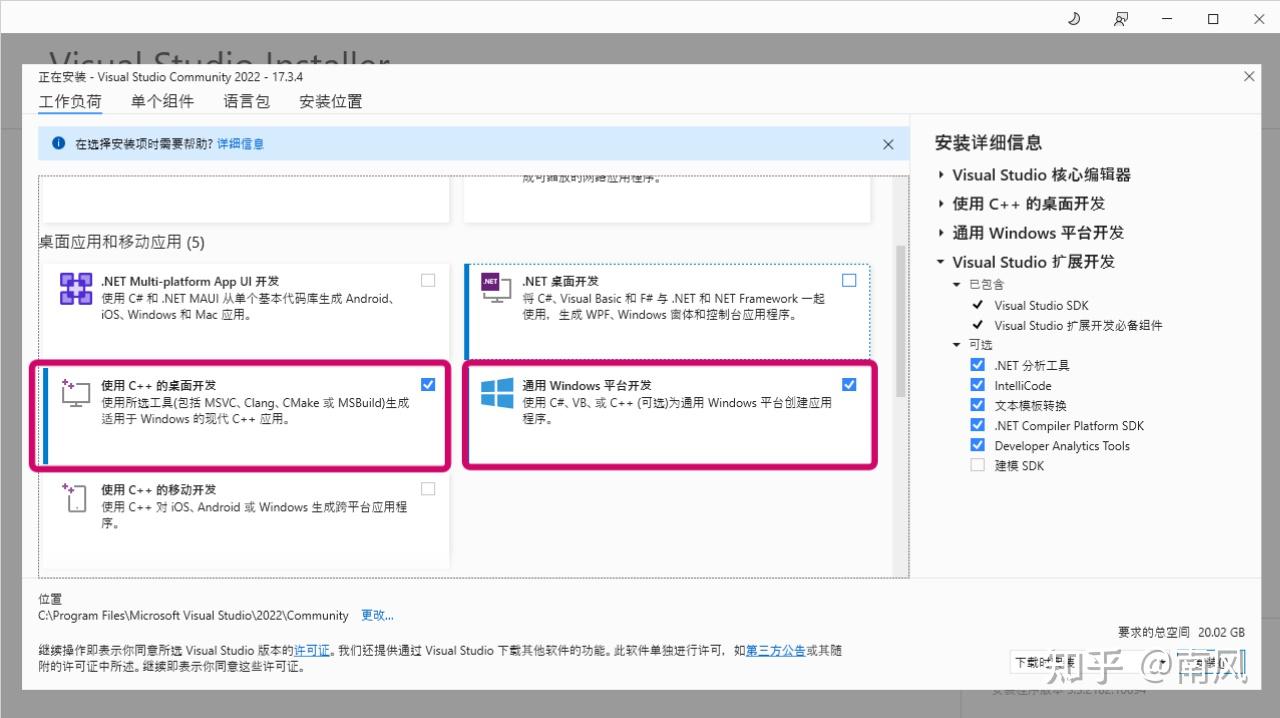Viewport: 1280px width, 718px height.
Task: Toggle dark theme with the moon icon
Action: 1074,18
